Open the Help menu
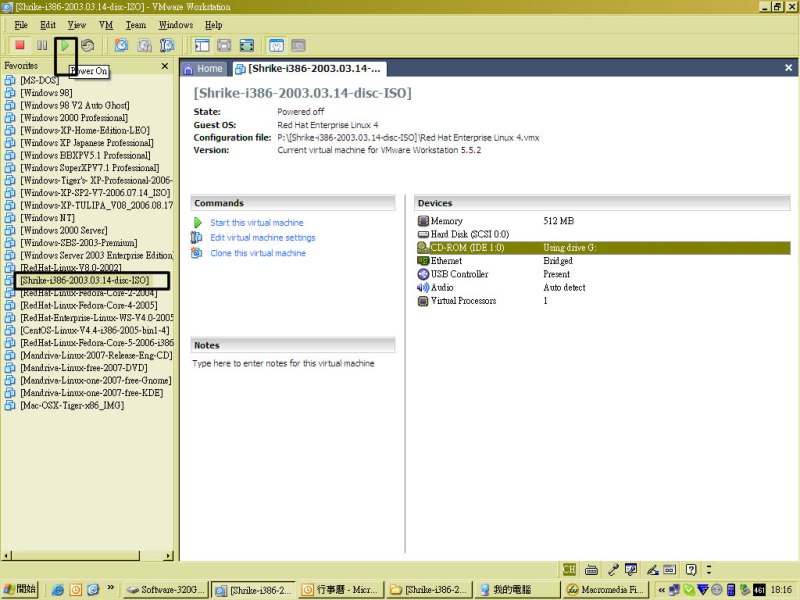The height and width of the screenshot is (600, 800). (213, 25)
